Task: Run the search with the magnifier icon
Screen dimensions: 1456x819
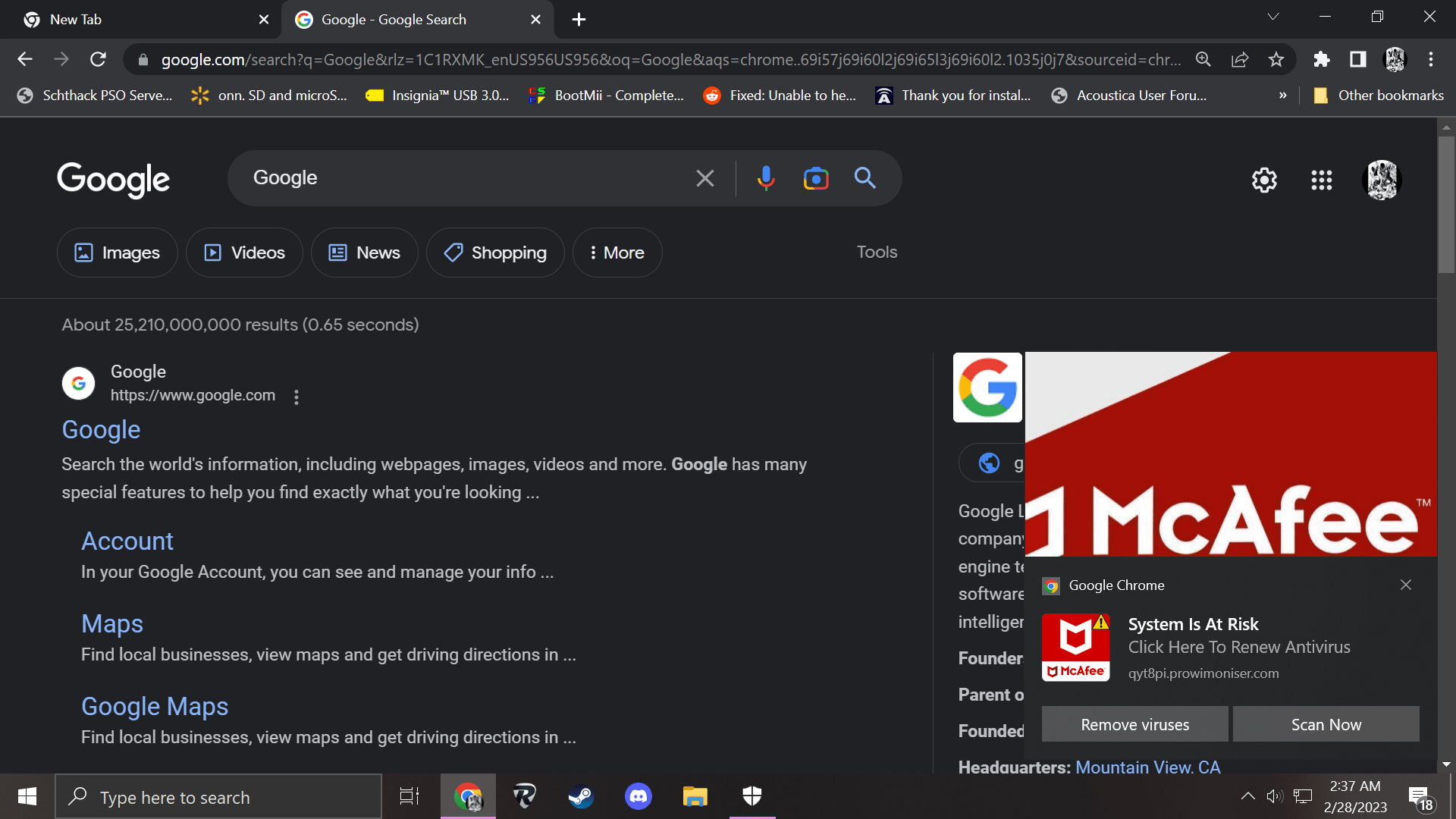Action: tap(865, 177)
